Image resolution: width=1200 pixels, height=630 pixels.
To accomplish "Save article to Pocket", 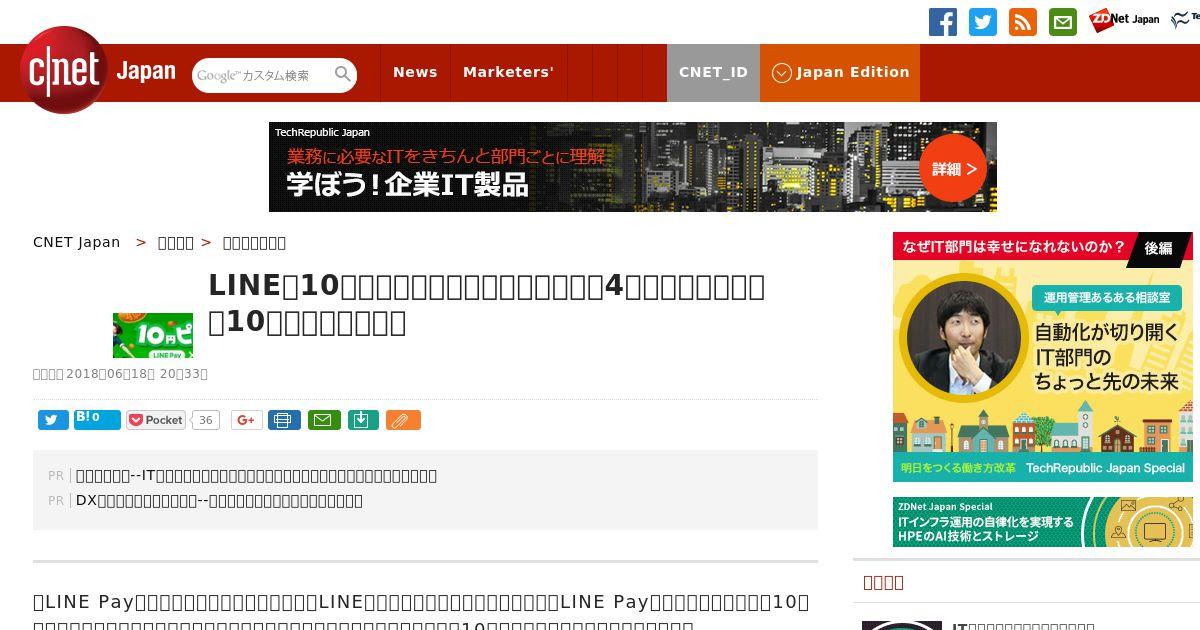I will tap(156, 420).
